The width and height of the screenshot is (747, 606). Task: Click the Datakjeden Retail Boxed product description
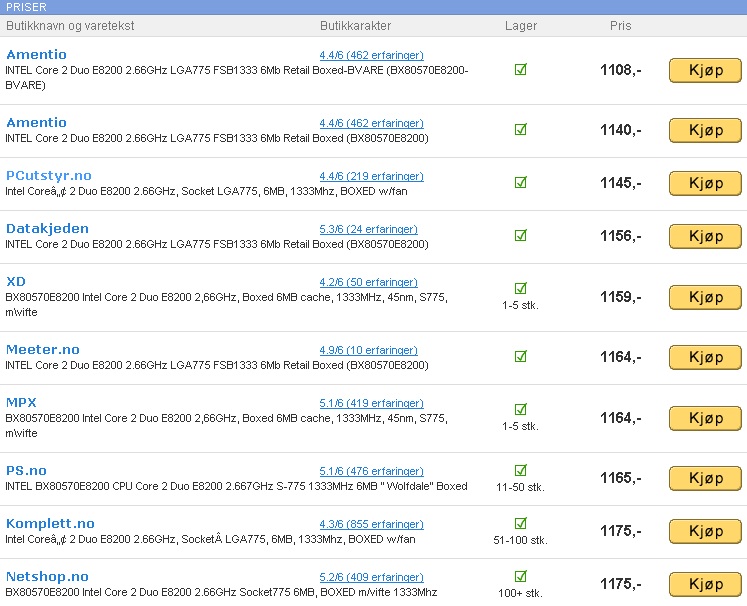pos(217,244)
